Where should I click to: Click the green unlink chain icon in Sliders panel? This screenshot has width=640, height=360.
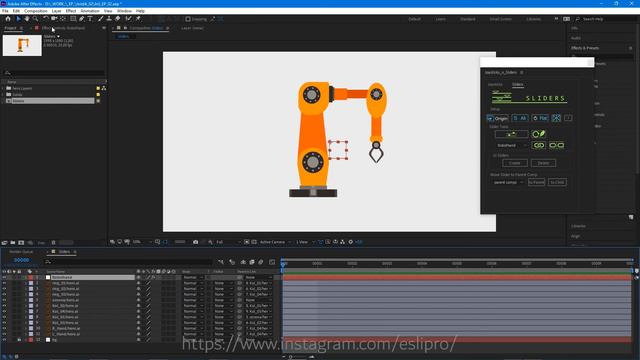coord(556,145)
